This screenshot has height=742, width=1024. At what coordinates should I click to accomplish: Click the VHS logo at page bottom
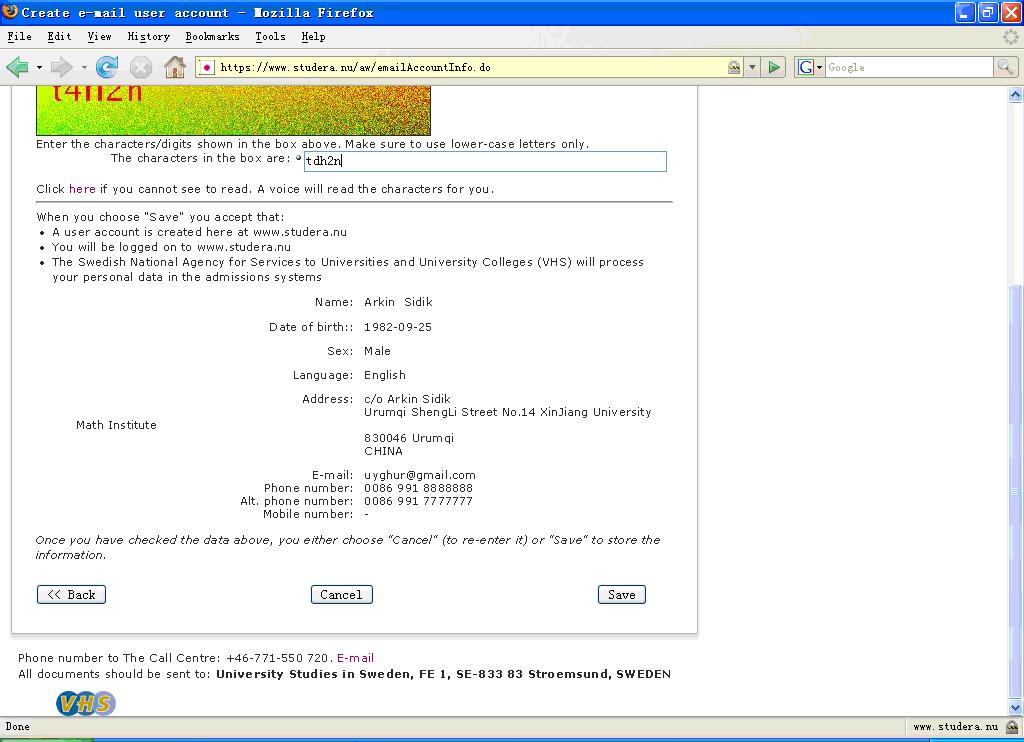(x=86, y=703)
